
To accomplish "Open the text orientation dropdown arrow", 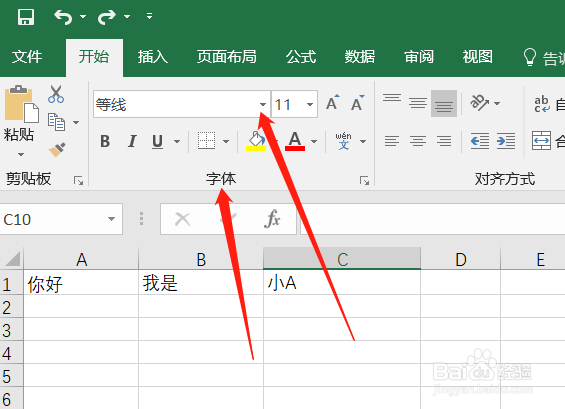I will click(x=497, y=104).
